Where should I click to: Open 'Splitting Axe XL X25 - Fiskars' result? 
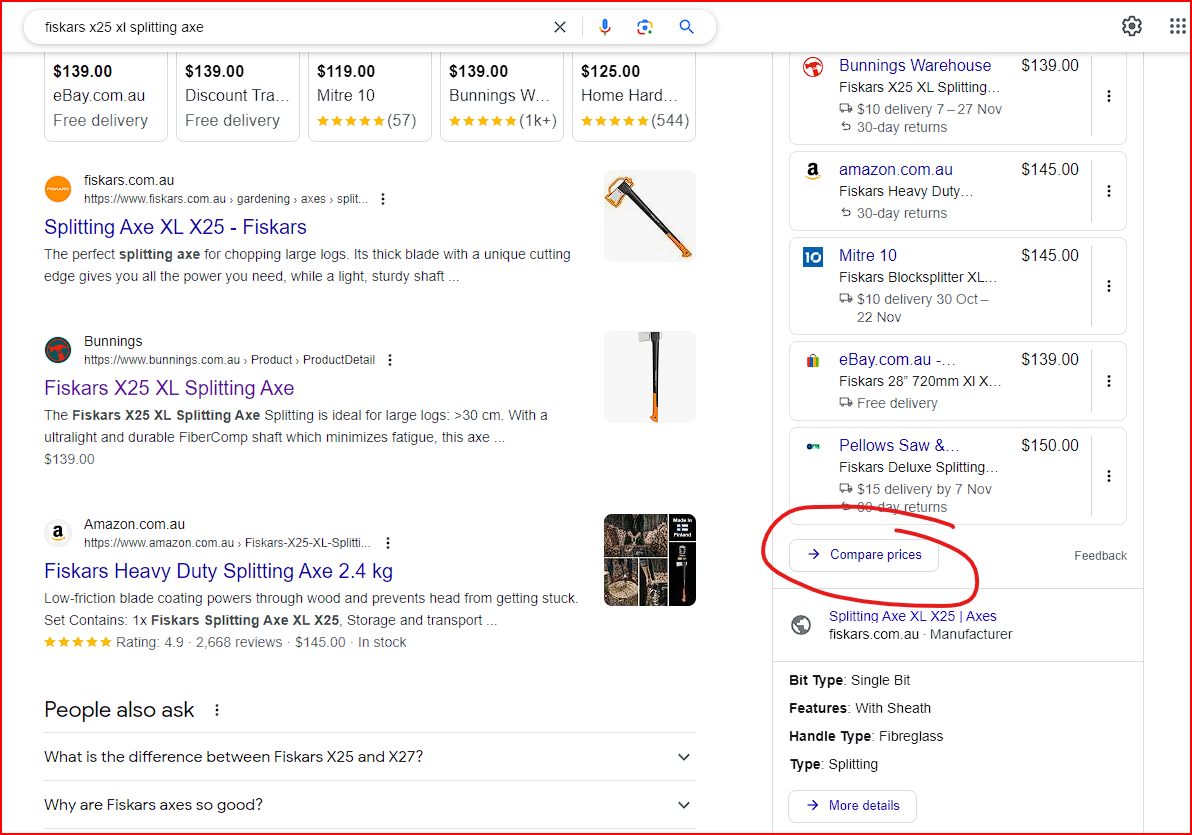(x=176, y=227)
